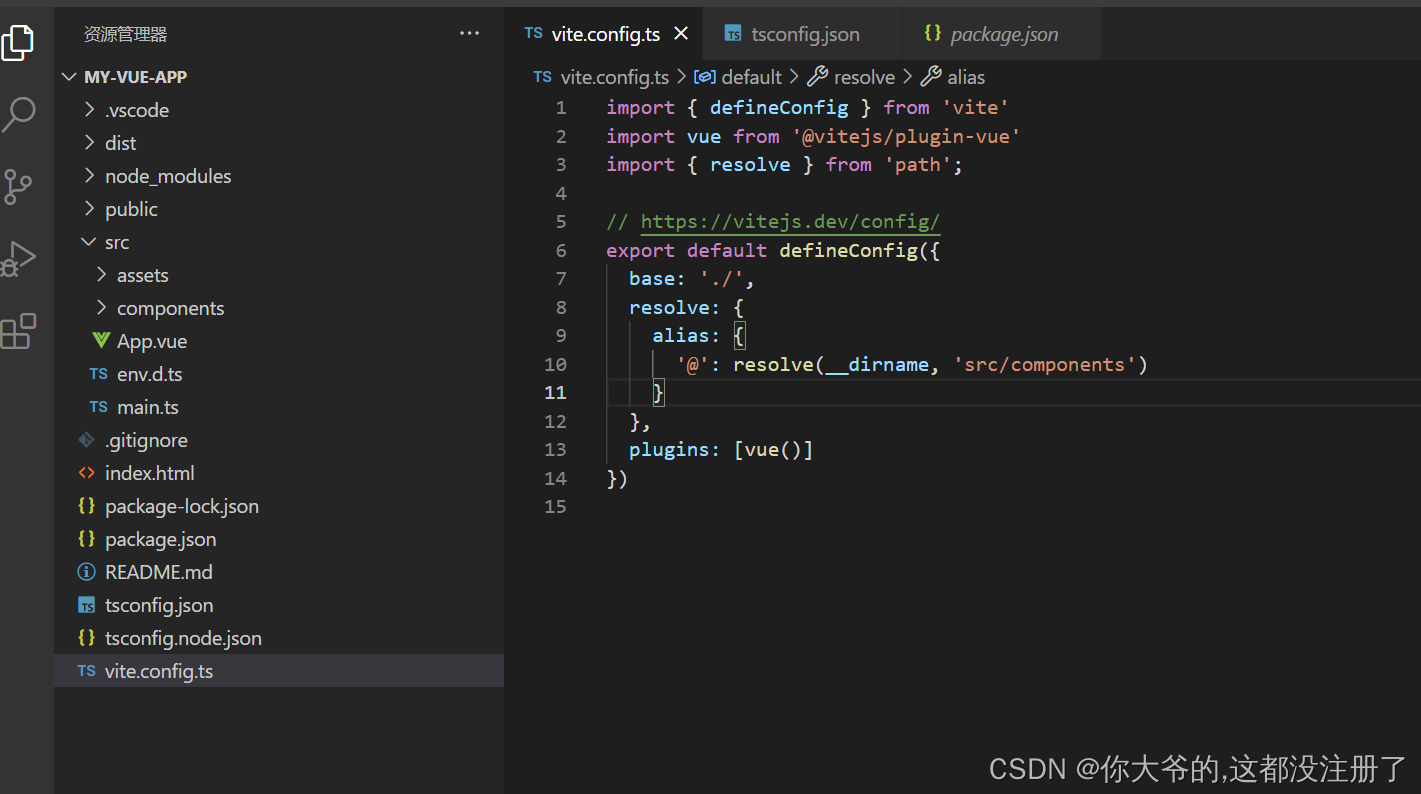Click base: './' in the code

(686, 279)
